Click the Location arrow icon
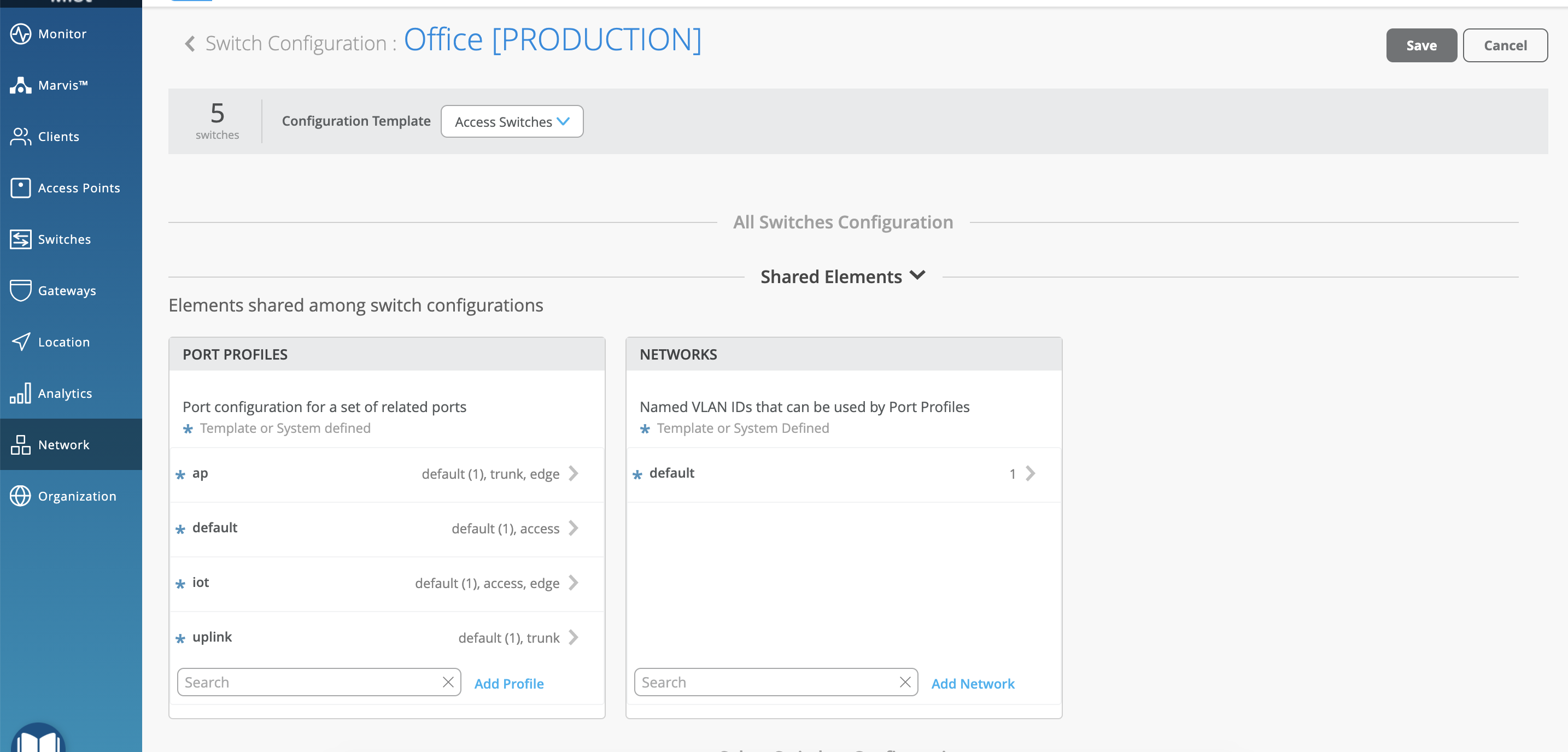1568x752 pixels. [21, 342]
